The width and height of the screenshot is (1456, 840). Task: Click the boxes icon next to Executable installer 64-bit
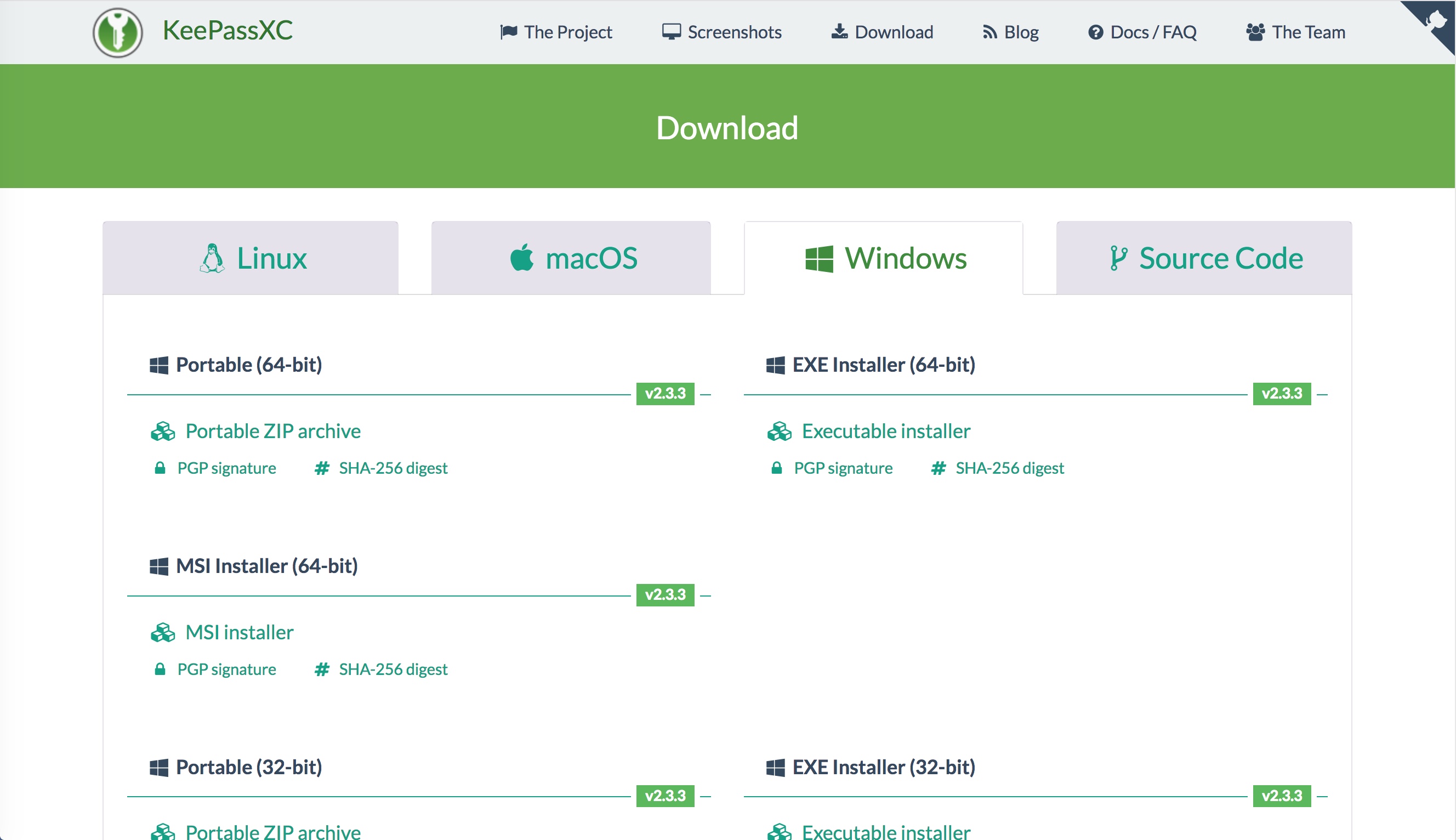779,431
